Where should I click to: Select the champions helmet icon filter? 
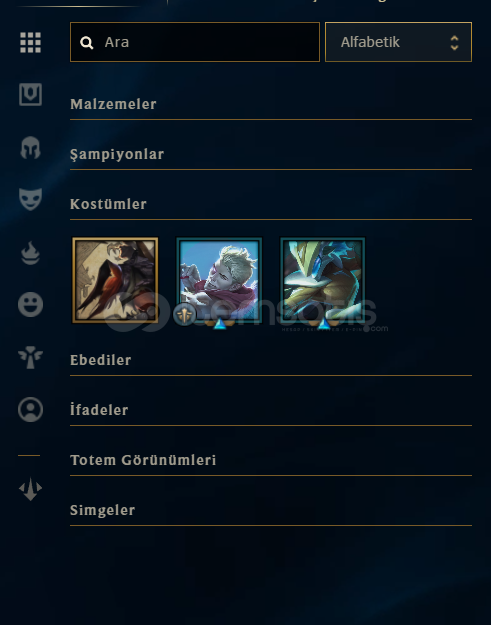30,148
